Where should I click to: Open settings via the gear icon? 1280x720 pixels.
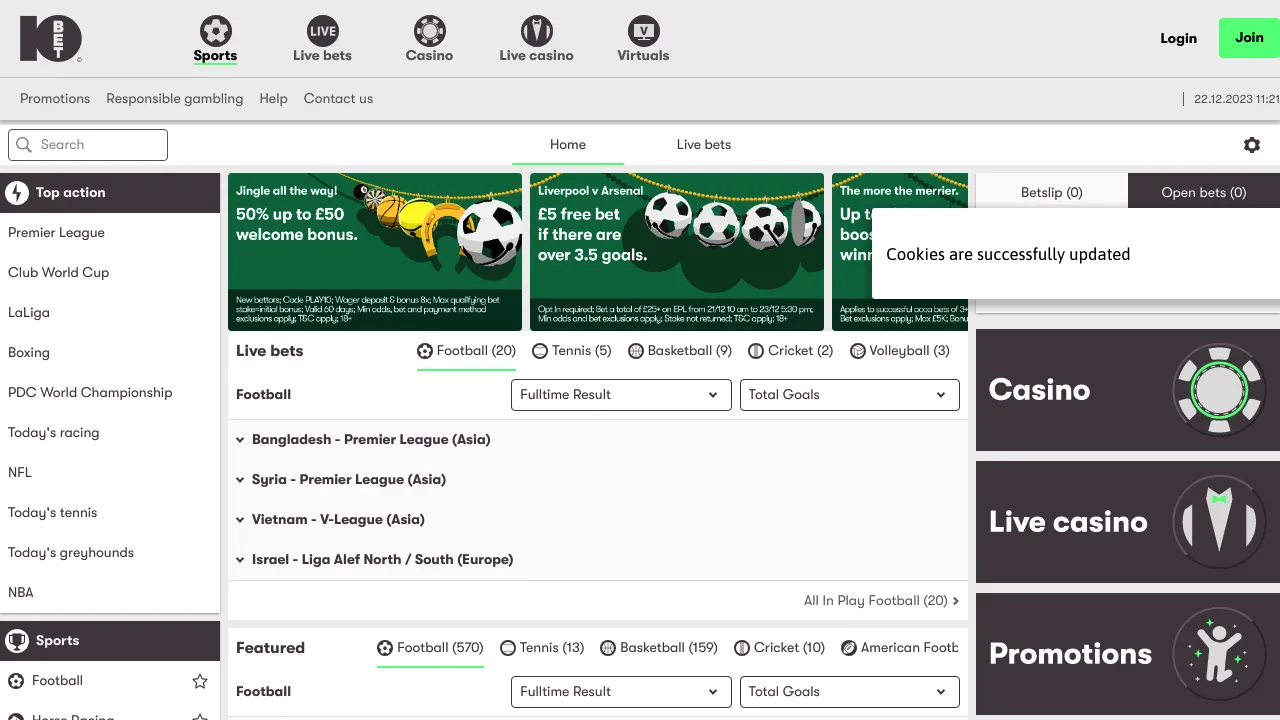point(1252,144)
